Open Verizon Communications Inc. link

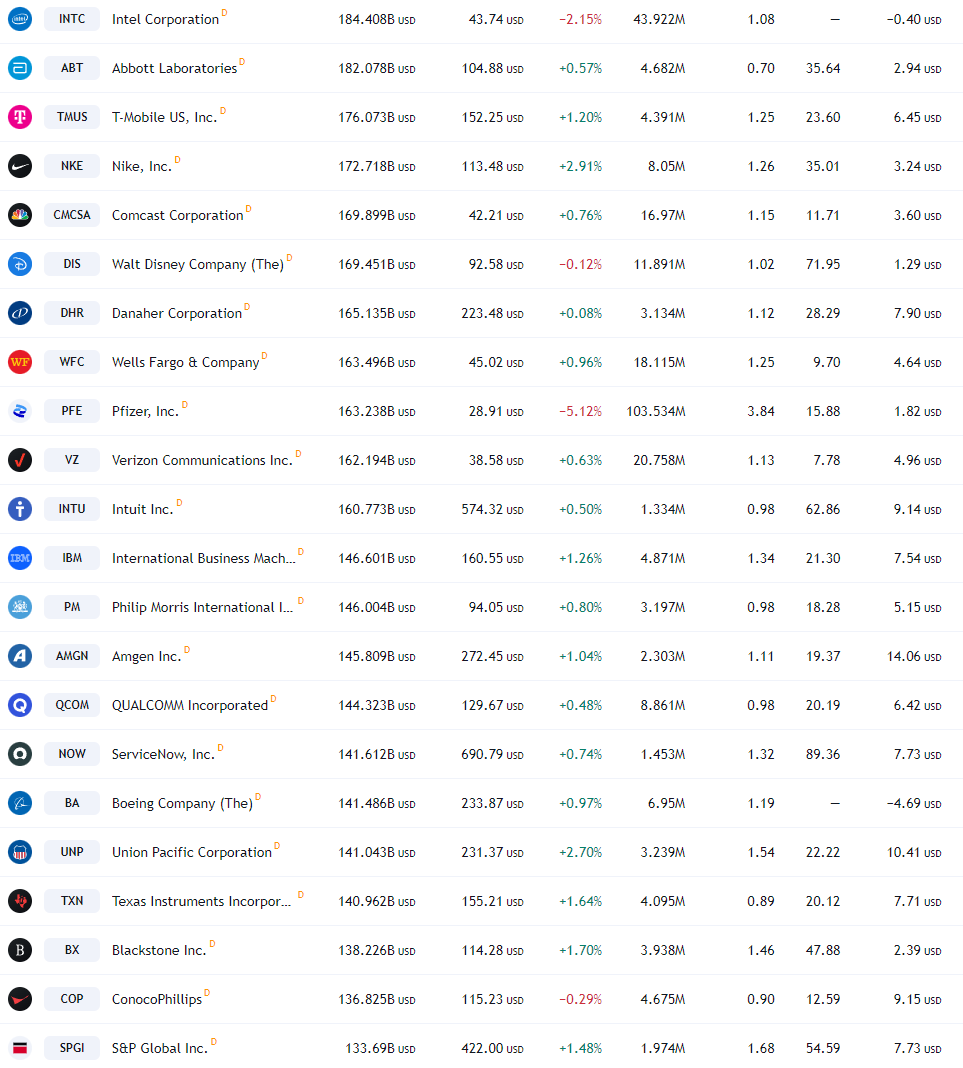pyautogui.click(x=202, y=460)
